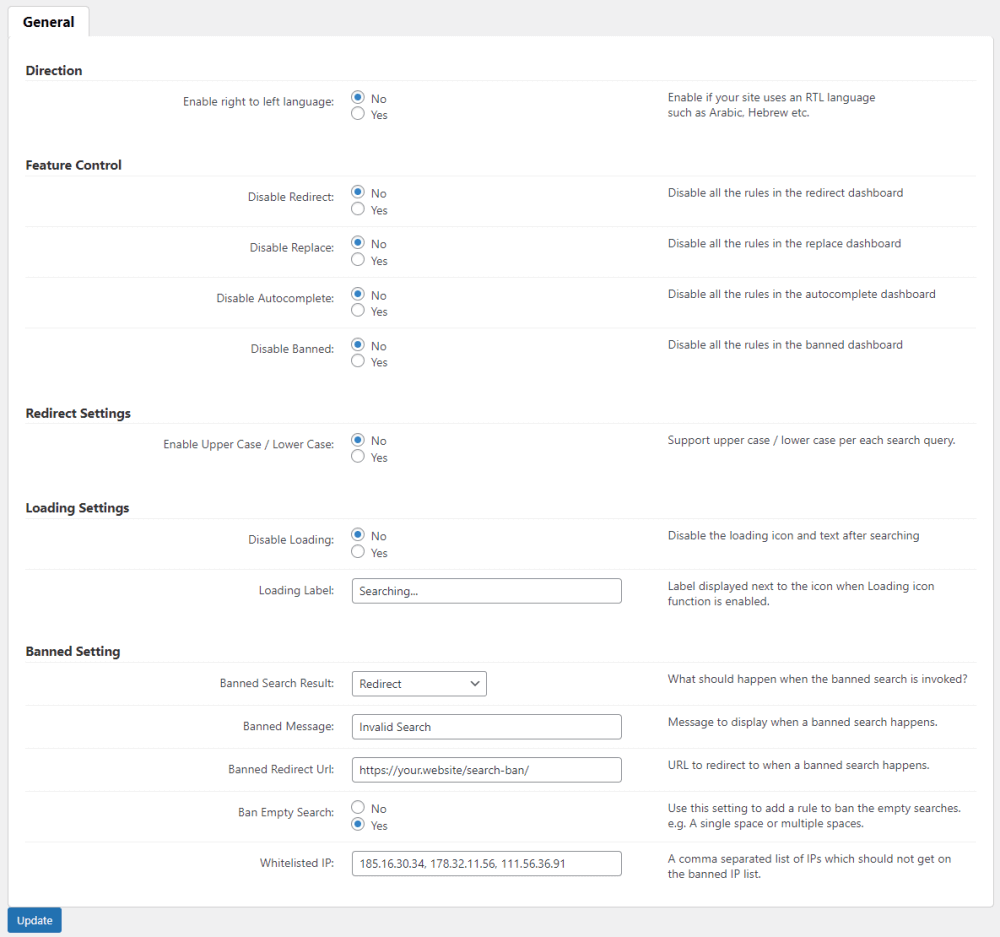Choose No for Disable Autocomplete
The height and width of the screenshot is (937, 1000).
pyautogui.click(x=358, y=295)
